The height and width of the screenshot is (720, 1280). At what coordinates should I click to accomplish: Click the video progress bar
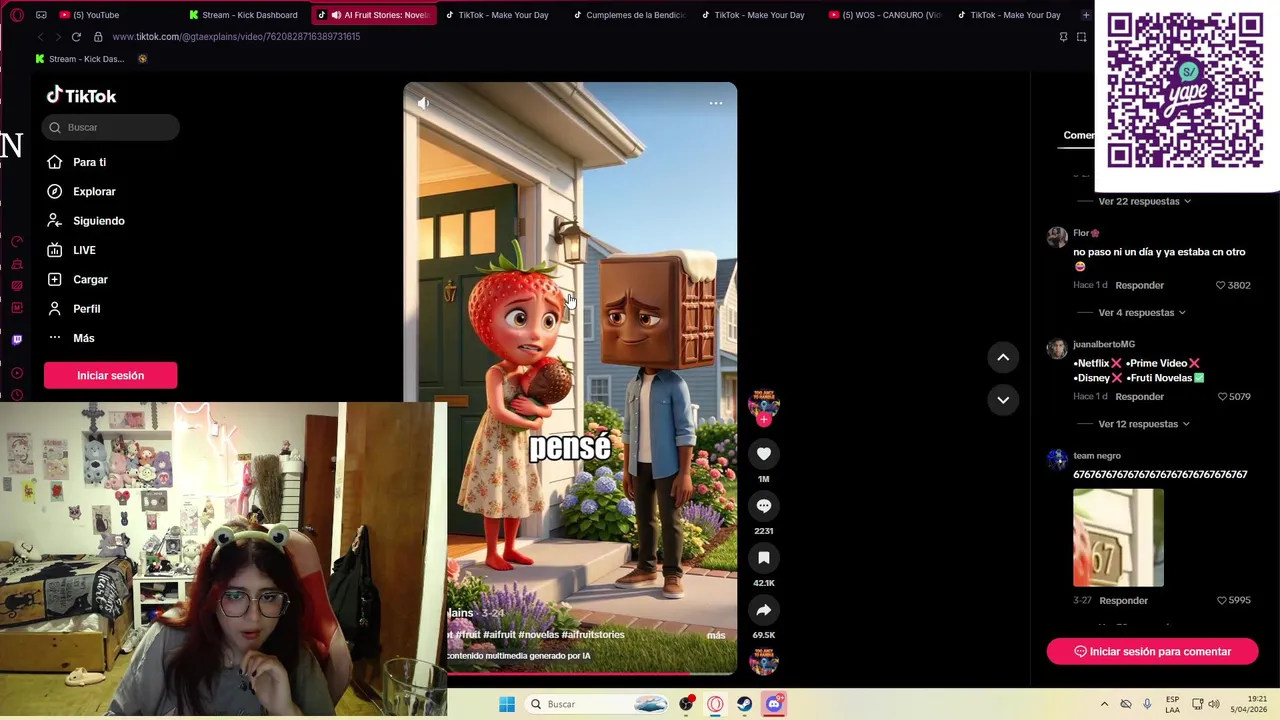(570, 672)
